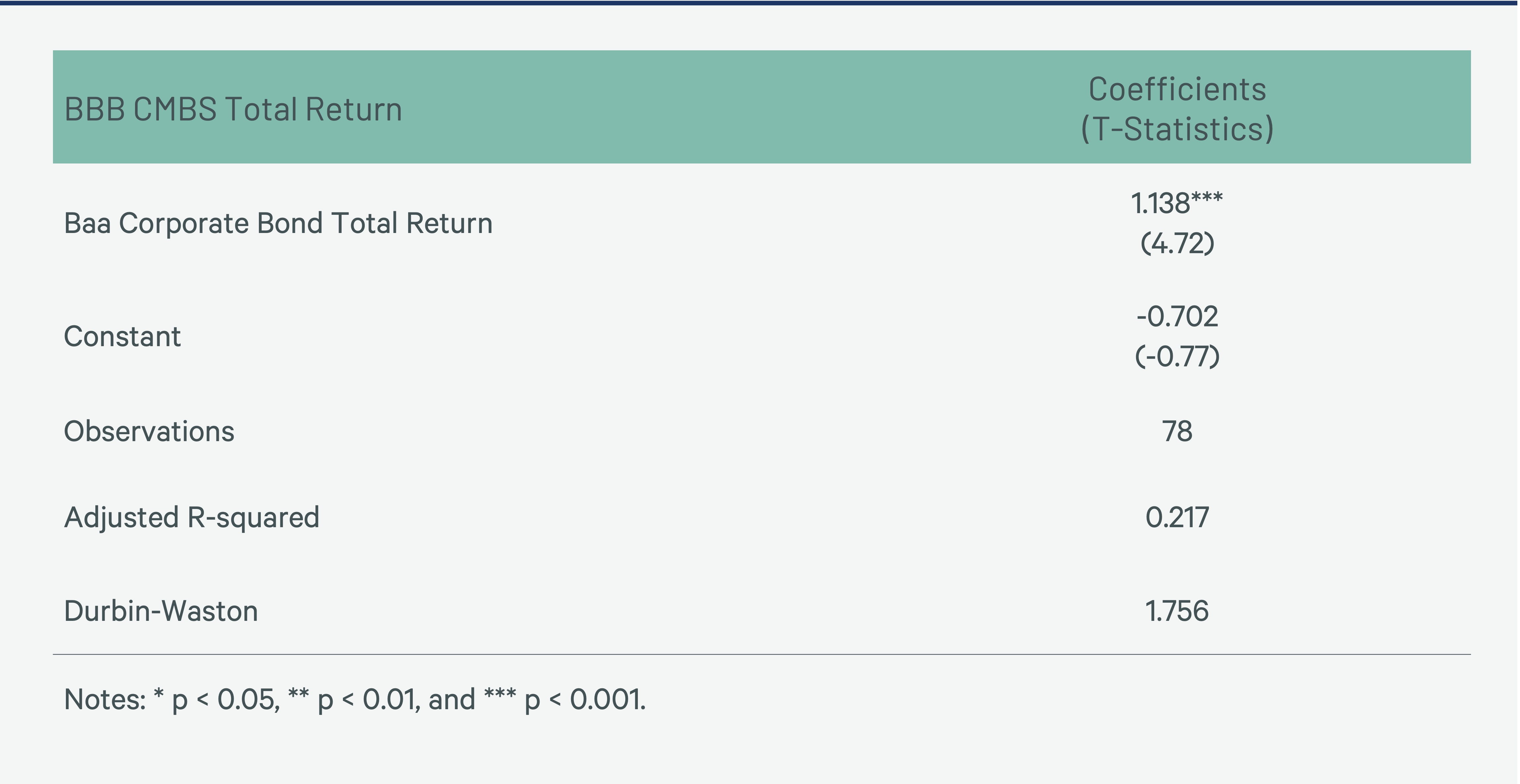Click the (4.72) t-statistic value
This screenshot has width=1520, height=784.
tap(1177, 243)
